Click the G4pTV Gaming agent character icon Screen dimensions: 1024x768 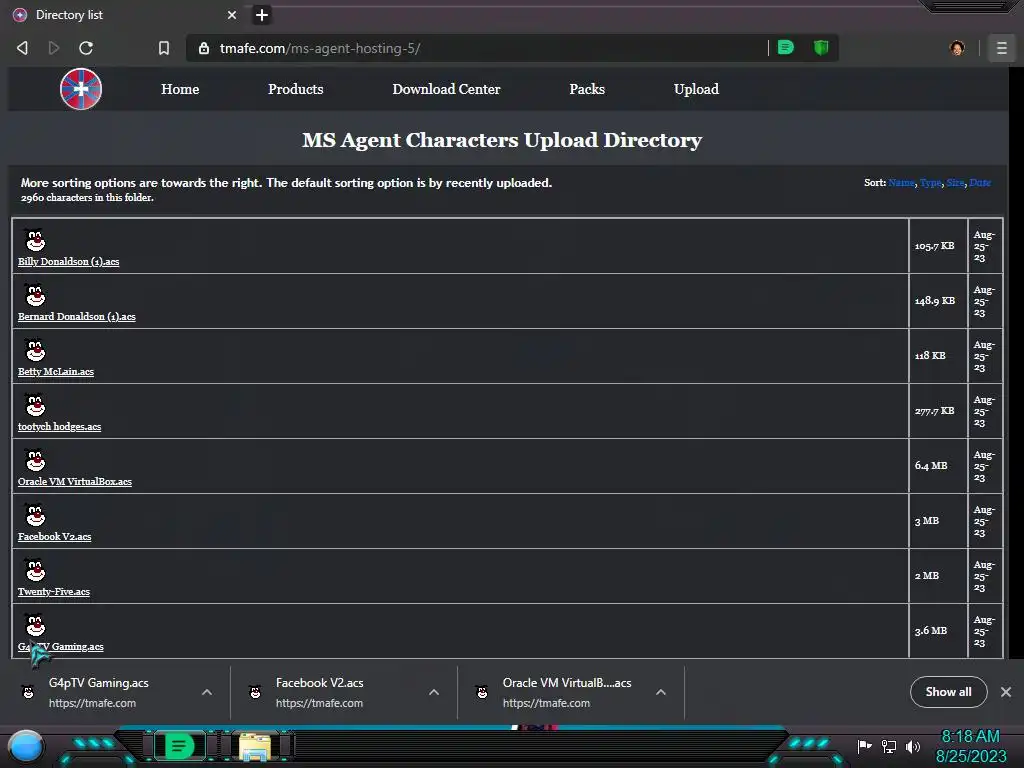point(35,624)
